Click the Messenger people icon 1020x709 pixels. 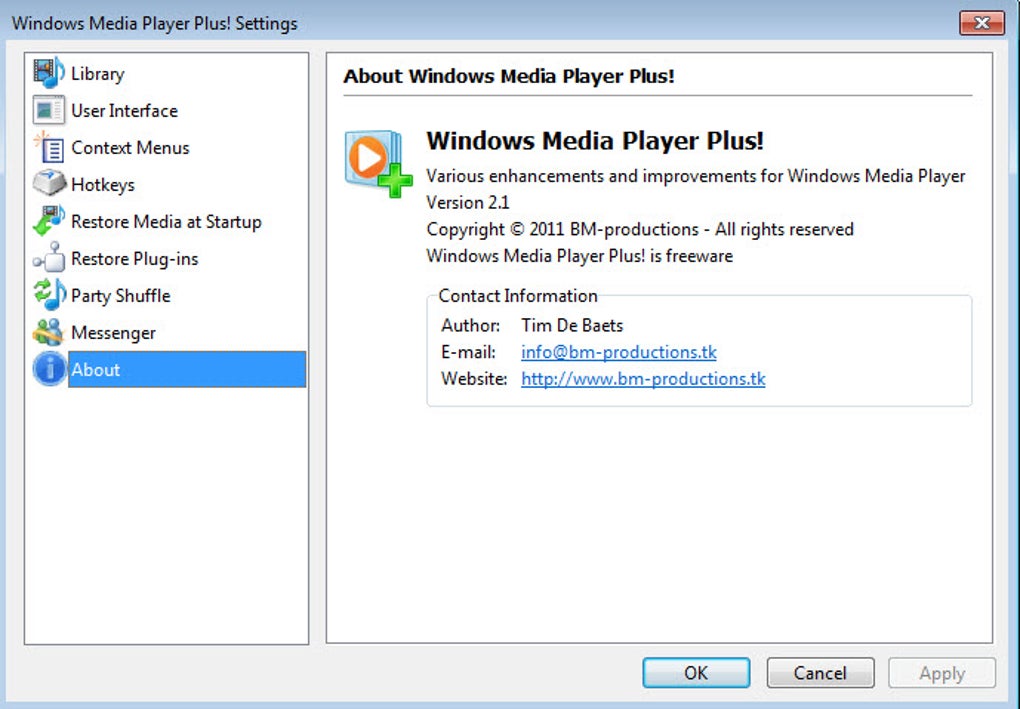point(49,332)
